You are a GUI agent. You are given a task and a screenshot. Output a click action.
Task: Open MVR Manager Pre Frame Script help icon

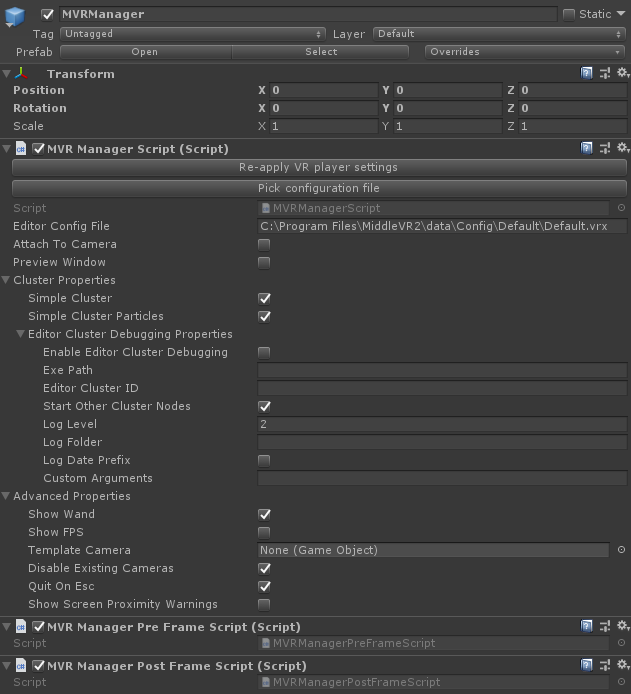pos(586,626)
